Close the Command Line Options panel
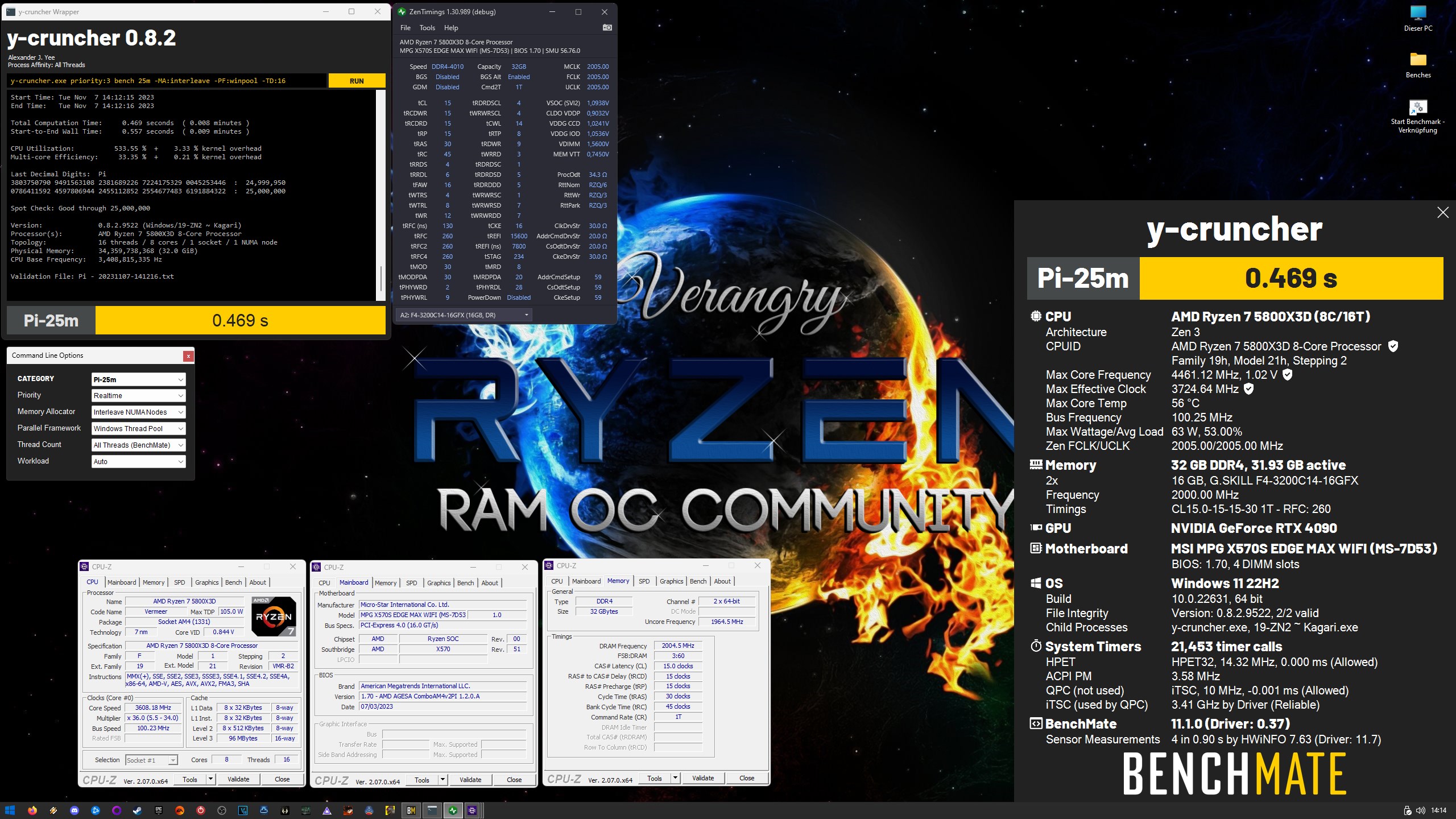The height and width of the screenshot is (819, 1456). (188, 356)
